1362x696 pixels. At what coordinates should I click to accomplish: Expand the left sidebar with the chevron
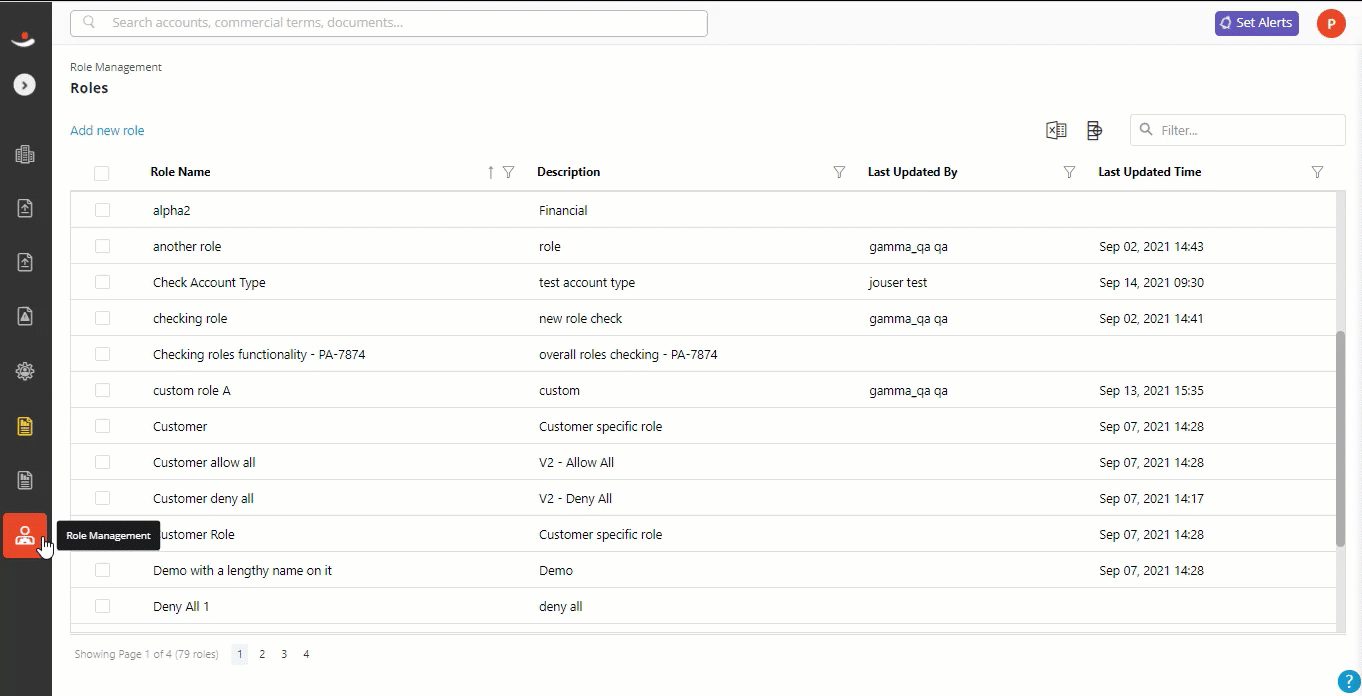[25, 85]
